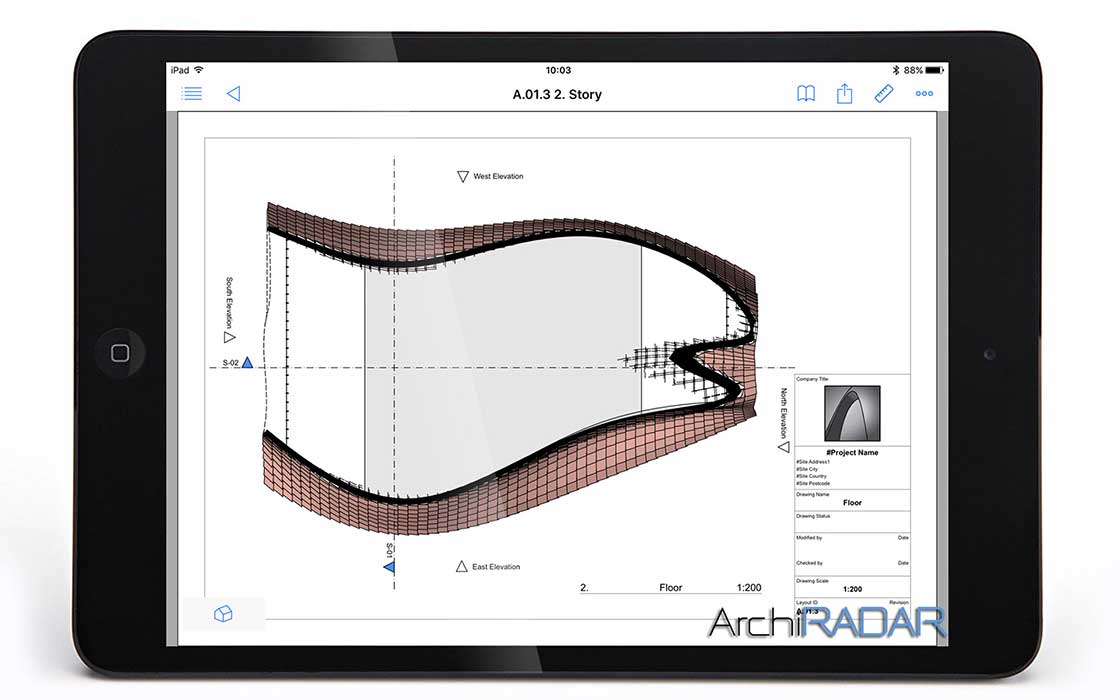Viewport: 1120px width, 700px height.
Task: Tap the 1:200 drawing scale label
Action: [852, 589]
